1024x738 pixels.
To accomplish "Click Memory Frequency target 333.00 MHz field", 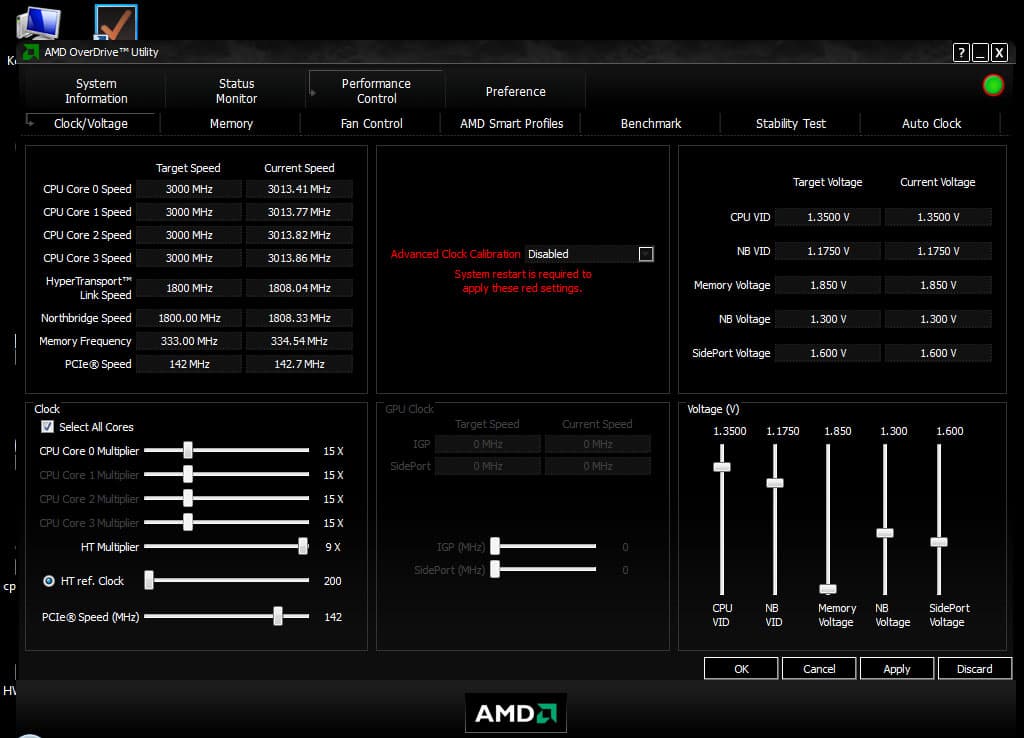I will (189, 341).
